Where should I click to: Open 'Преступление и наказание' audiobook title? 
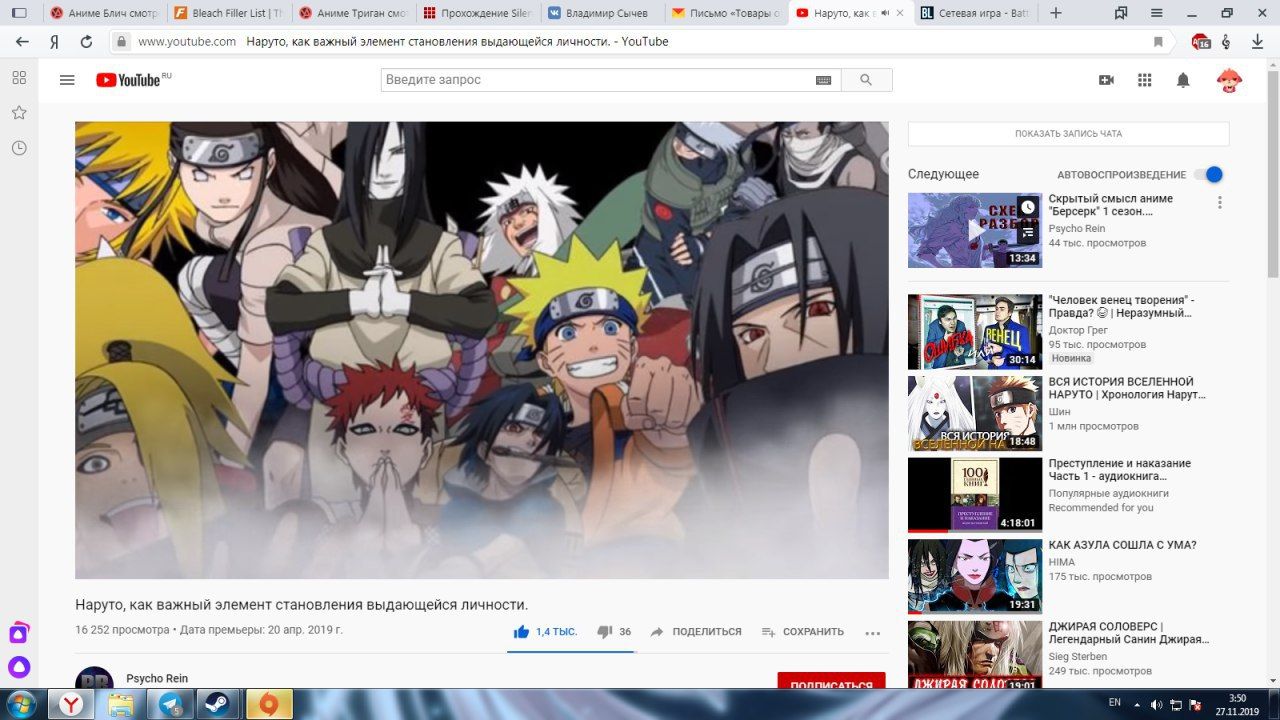click(1119, 470)
